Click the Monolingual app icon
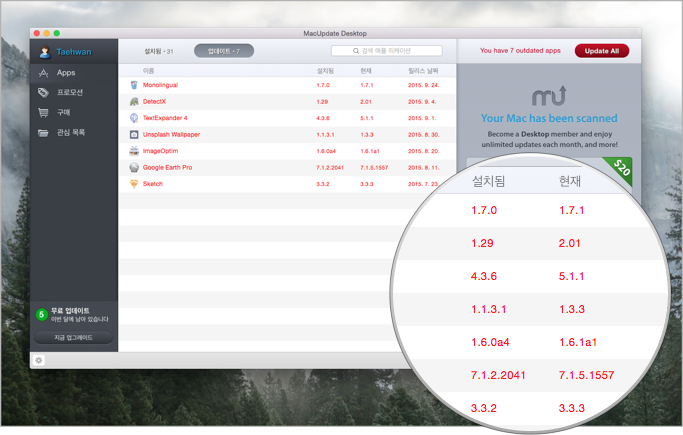Image resolution: width=683 pixels, height=435 pixels. click(x=134, y=85)
